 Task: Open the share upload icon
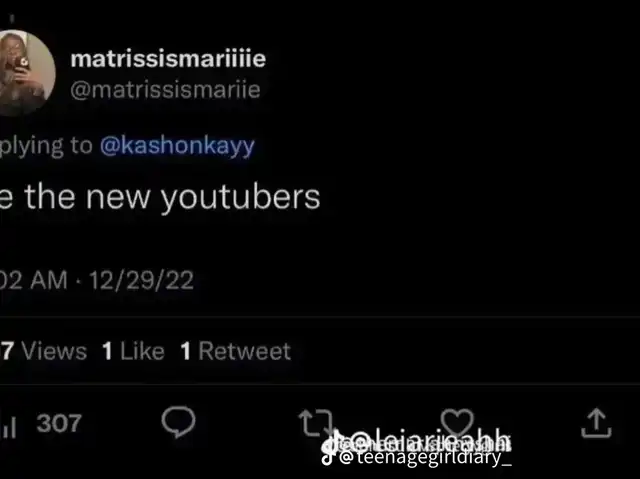[595, 424]
